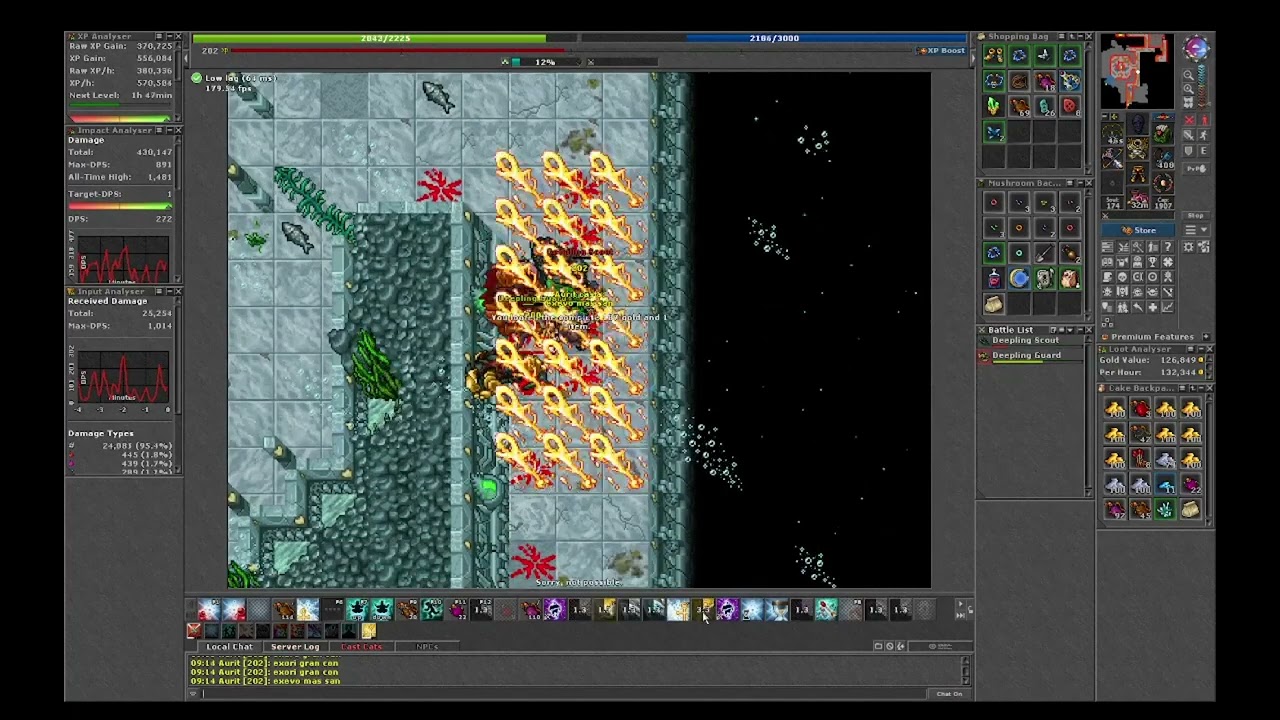Toggle the red X stop-attack mode
The height and width of the screenshot is (720, 1280).
click(1190, 120)
